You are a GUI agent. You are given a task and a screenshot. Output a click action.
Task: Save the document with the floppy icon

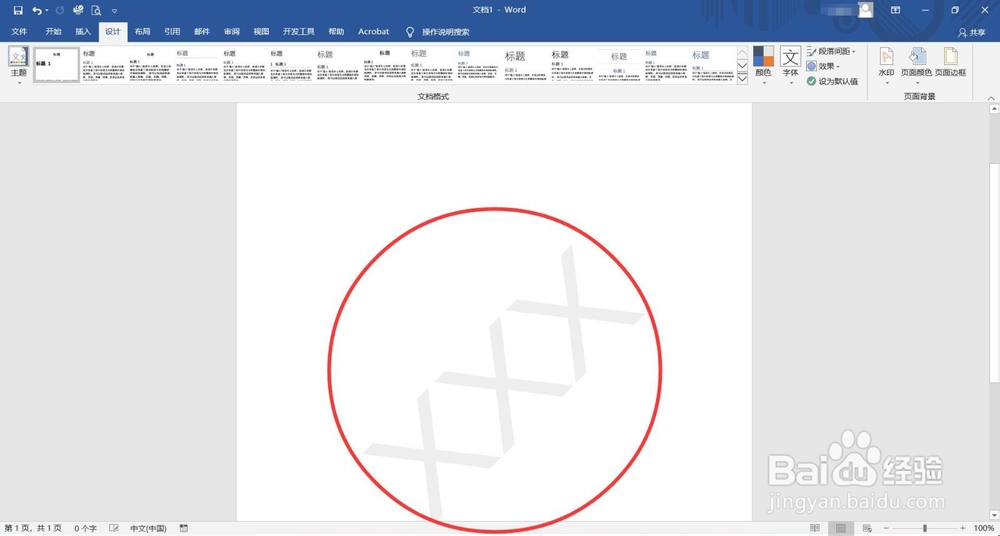point(18,10)
